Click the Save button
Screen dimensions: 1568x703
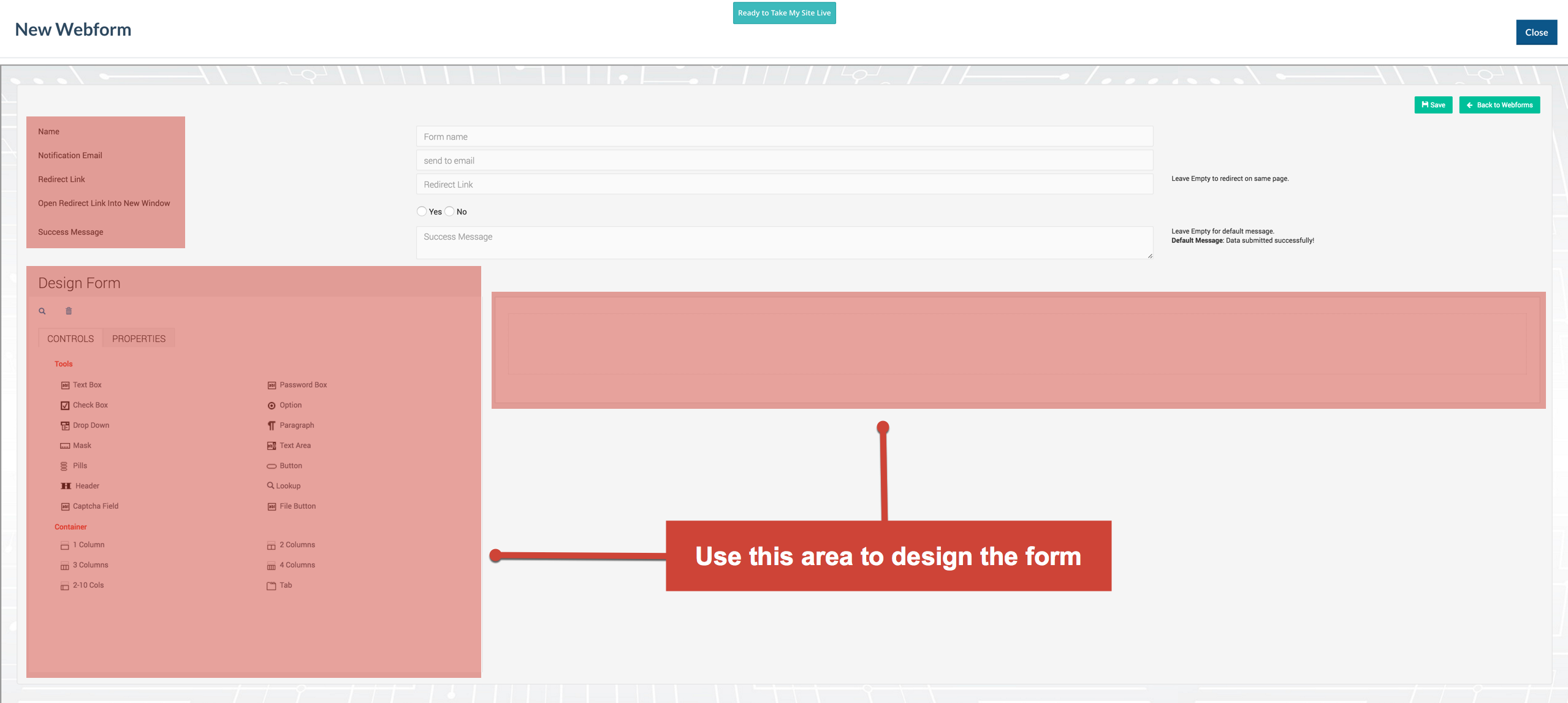coord(1433,105)
